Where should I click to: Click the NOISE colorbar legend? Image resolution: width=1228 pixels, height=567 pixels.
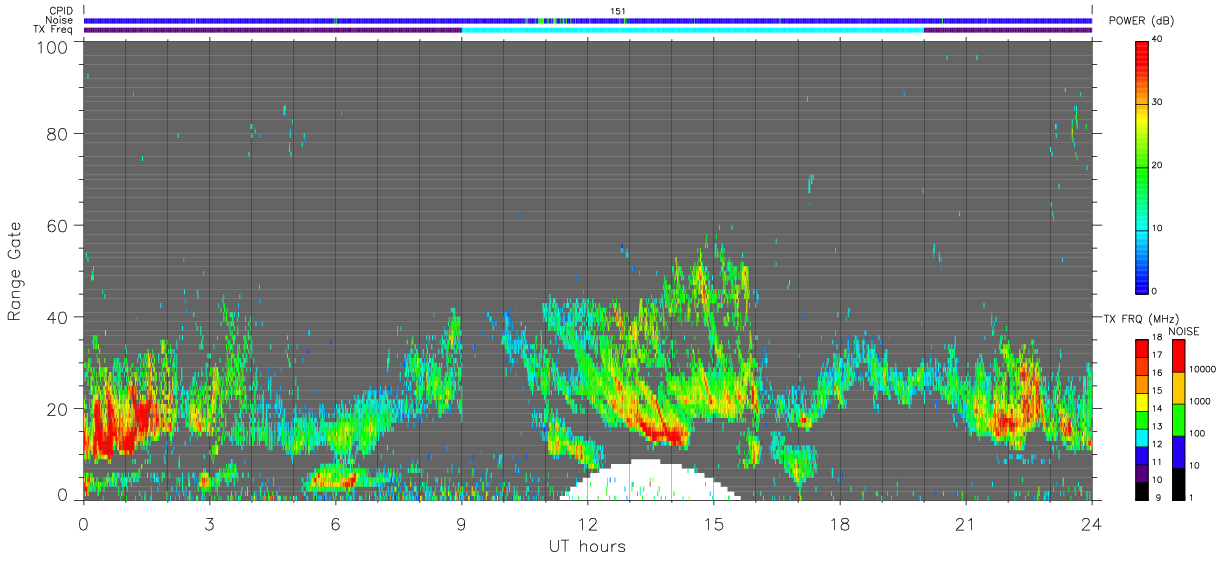click(1180, 419)
